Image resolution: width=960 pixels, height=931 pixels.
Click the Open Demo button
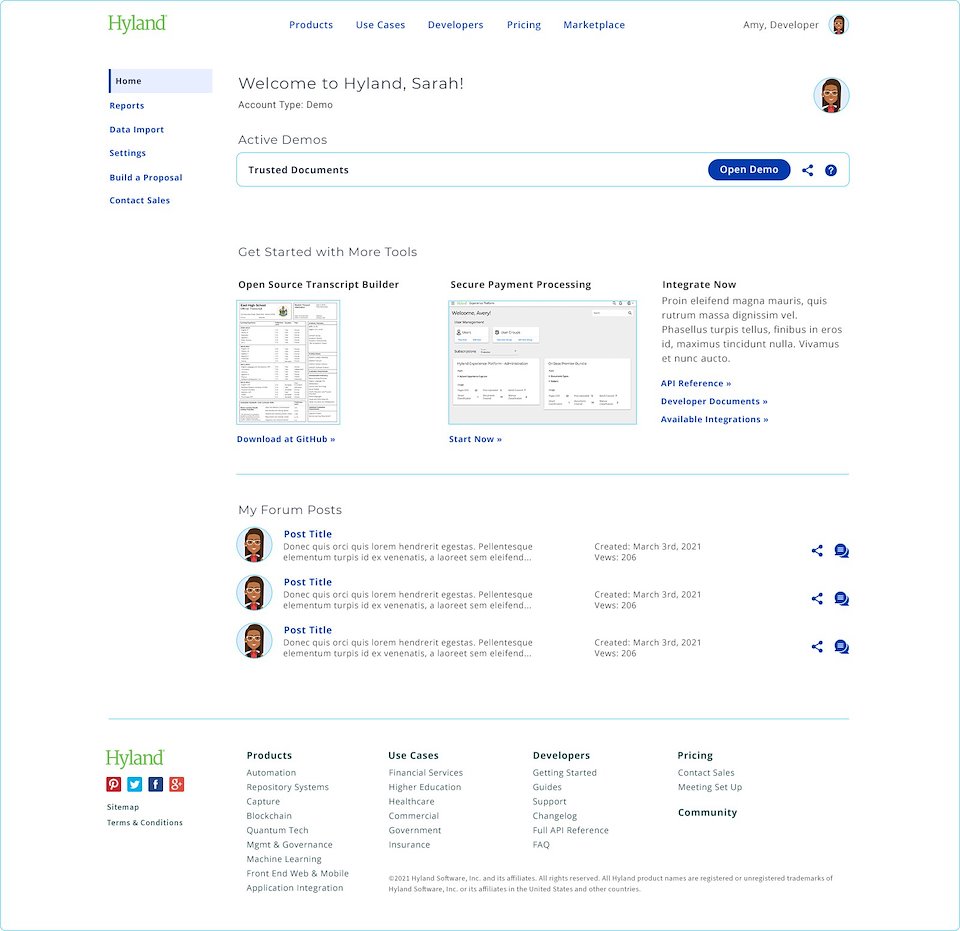[x=749, y=170]
